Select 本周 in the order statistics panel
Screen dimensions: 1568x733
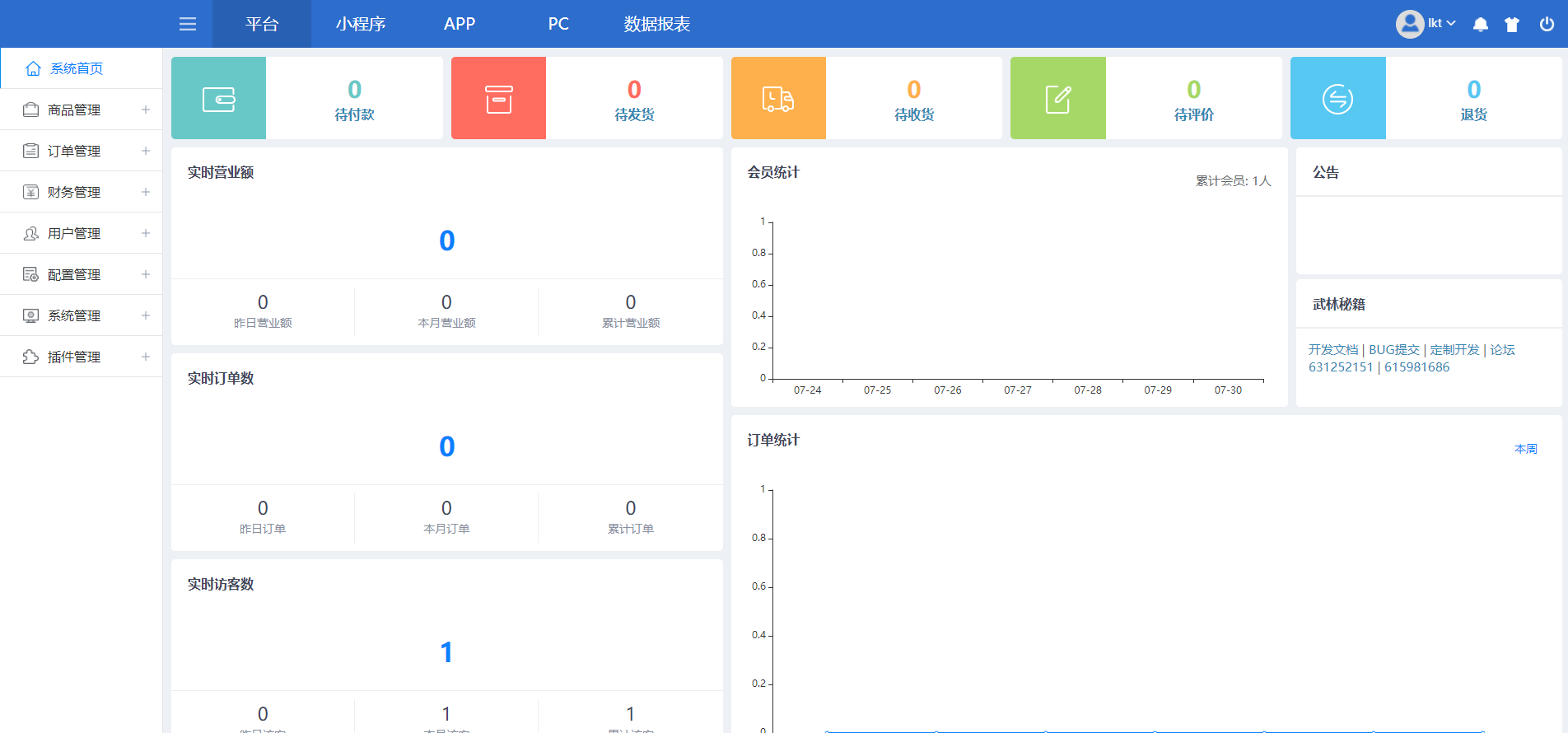(1525, 449)
